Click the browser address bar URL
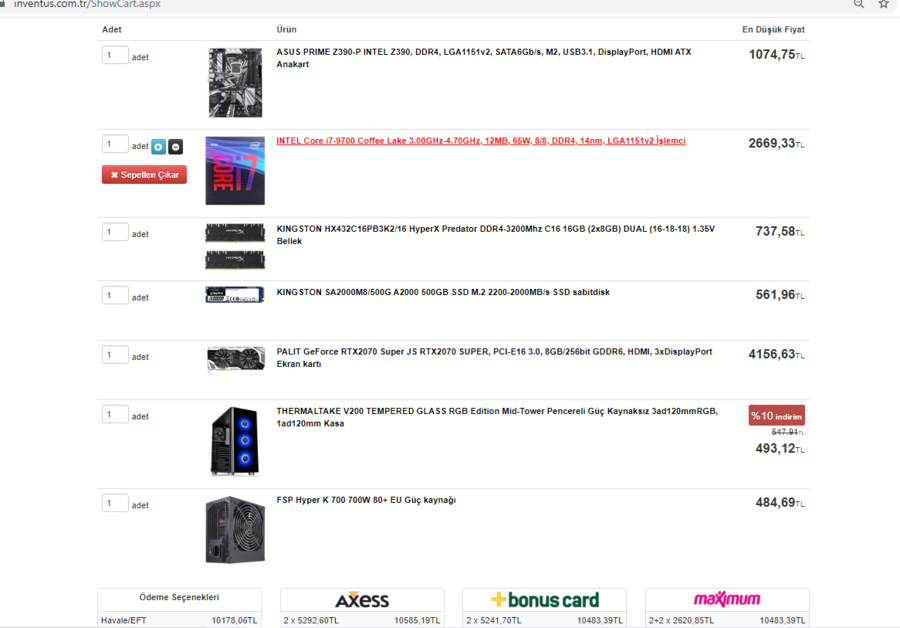The width and height of the screenshot is (900, 628). click(87, 4)
